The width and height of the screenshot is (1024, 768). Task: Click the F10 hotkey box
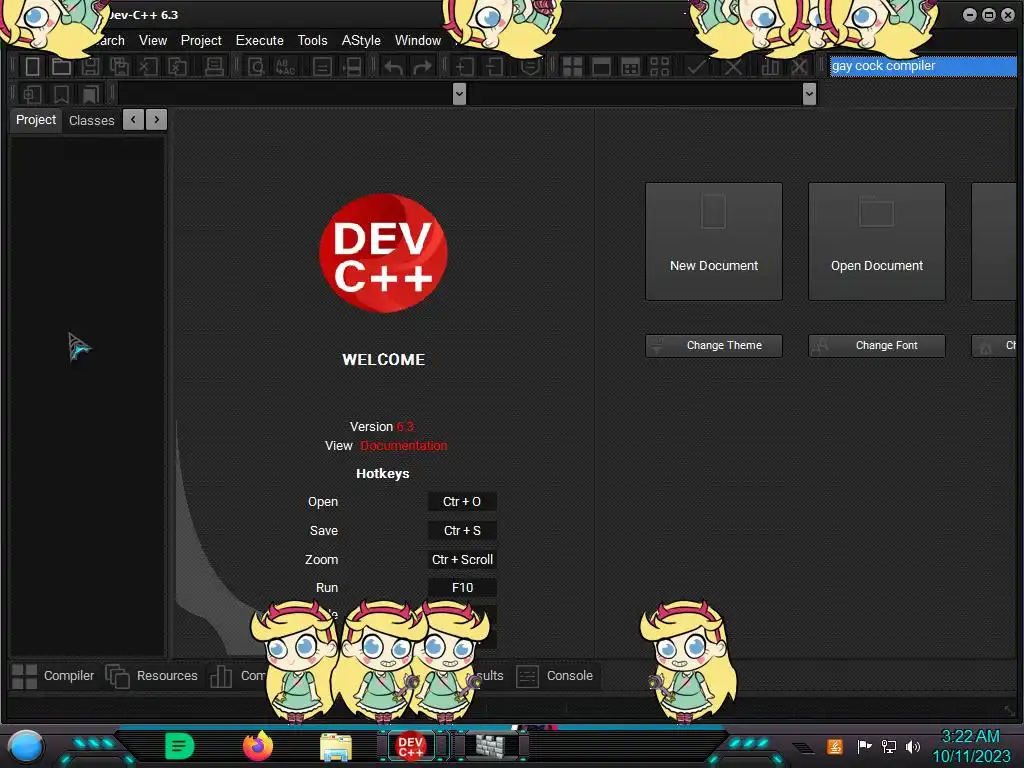pos(462,588)
